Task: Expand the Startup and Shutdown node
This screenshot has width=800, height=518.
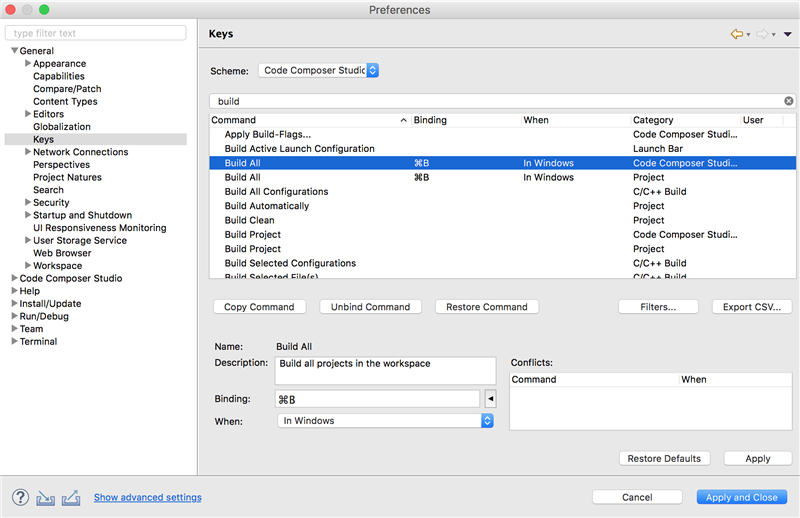Action: [28, 215]
